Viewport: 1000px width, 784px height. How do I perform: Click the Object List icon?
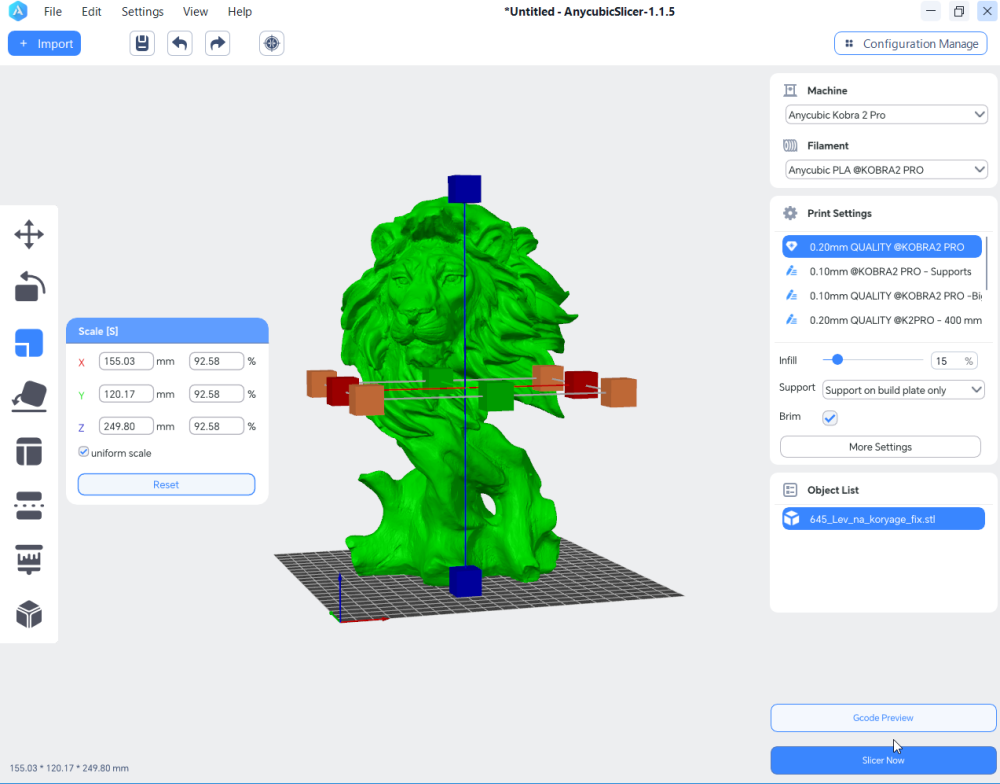(x=790, y=490)
